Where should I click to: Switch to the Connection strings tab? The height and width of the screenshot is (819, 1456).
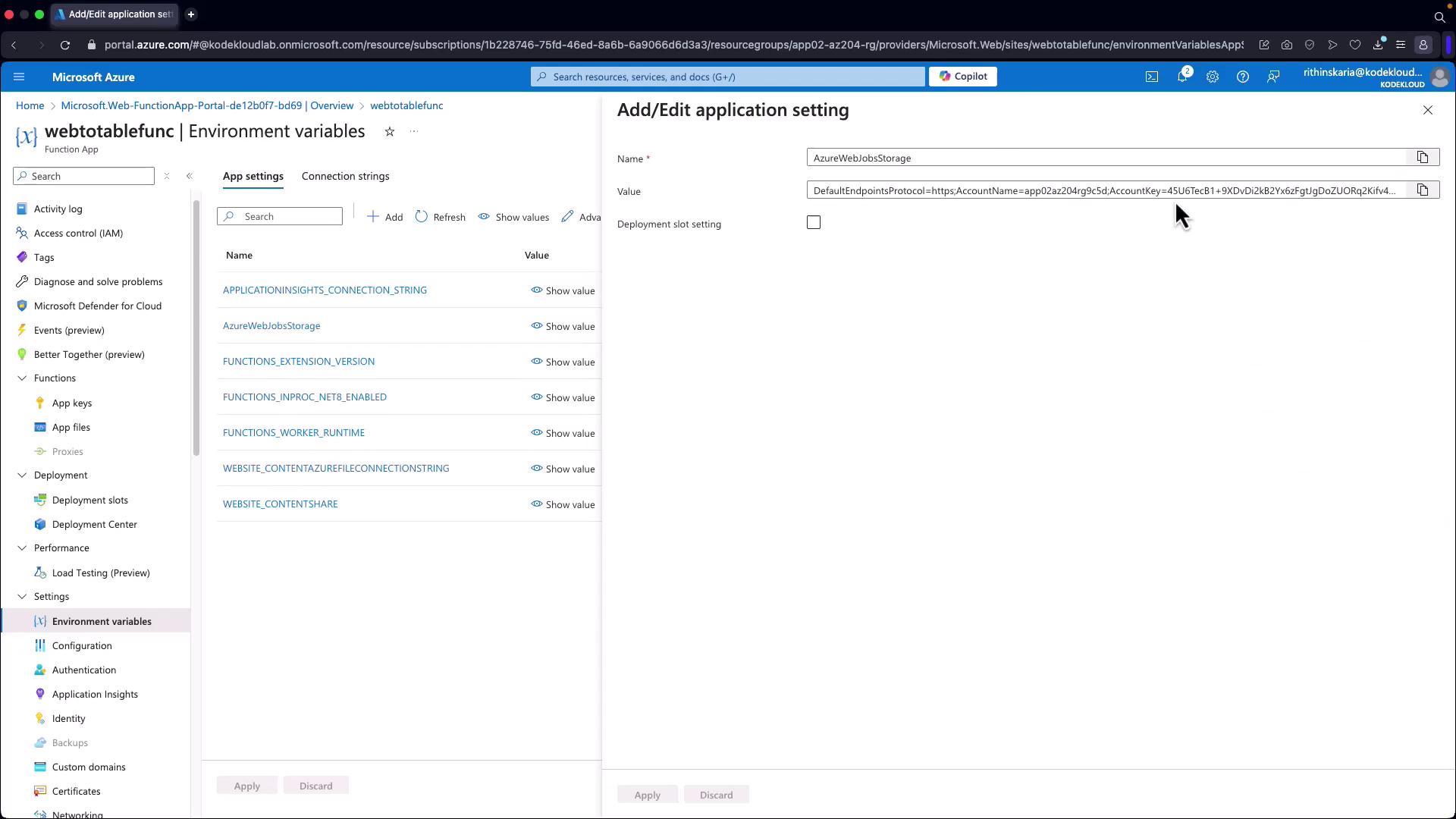point(345,176)
